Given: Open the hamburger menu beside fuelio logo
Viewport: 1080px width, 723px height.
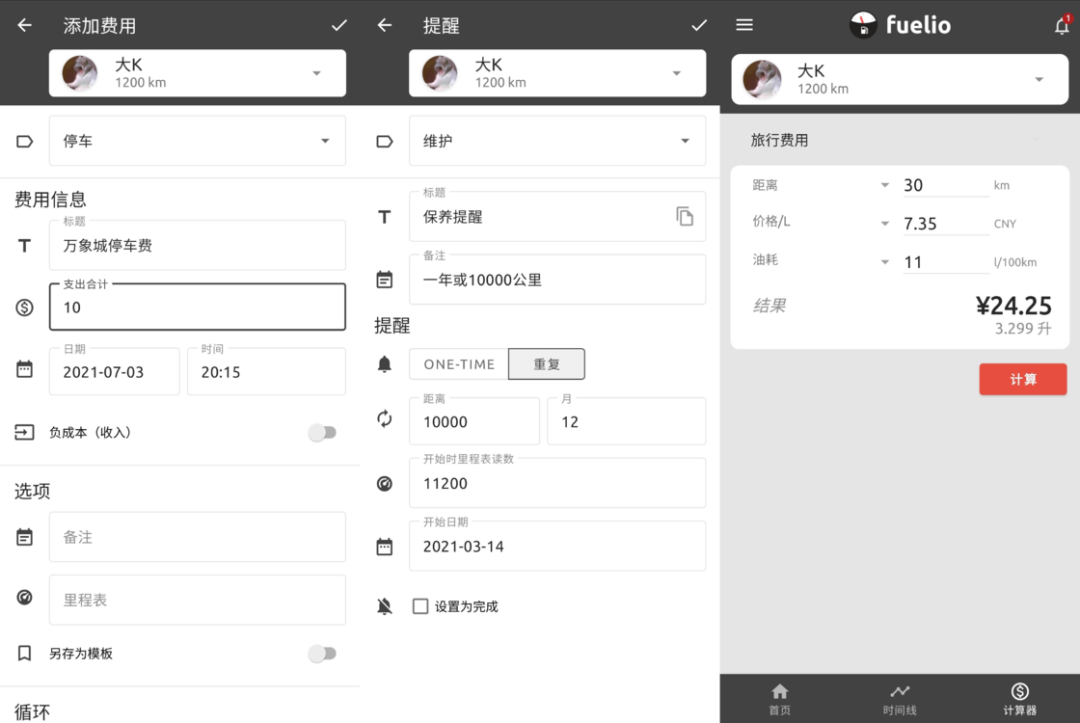Looking at the screenshot, I should coord(744,26).
